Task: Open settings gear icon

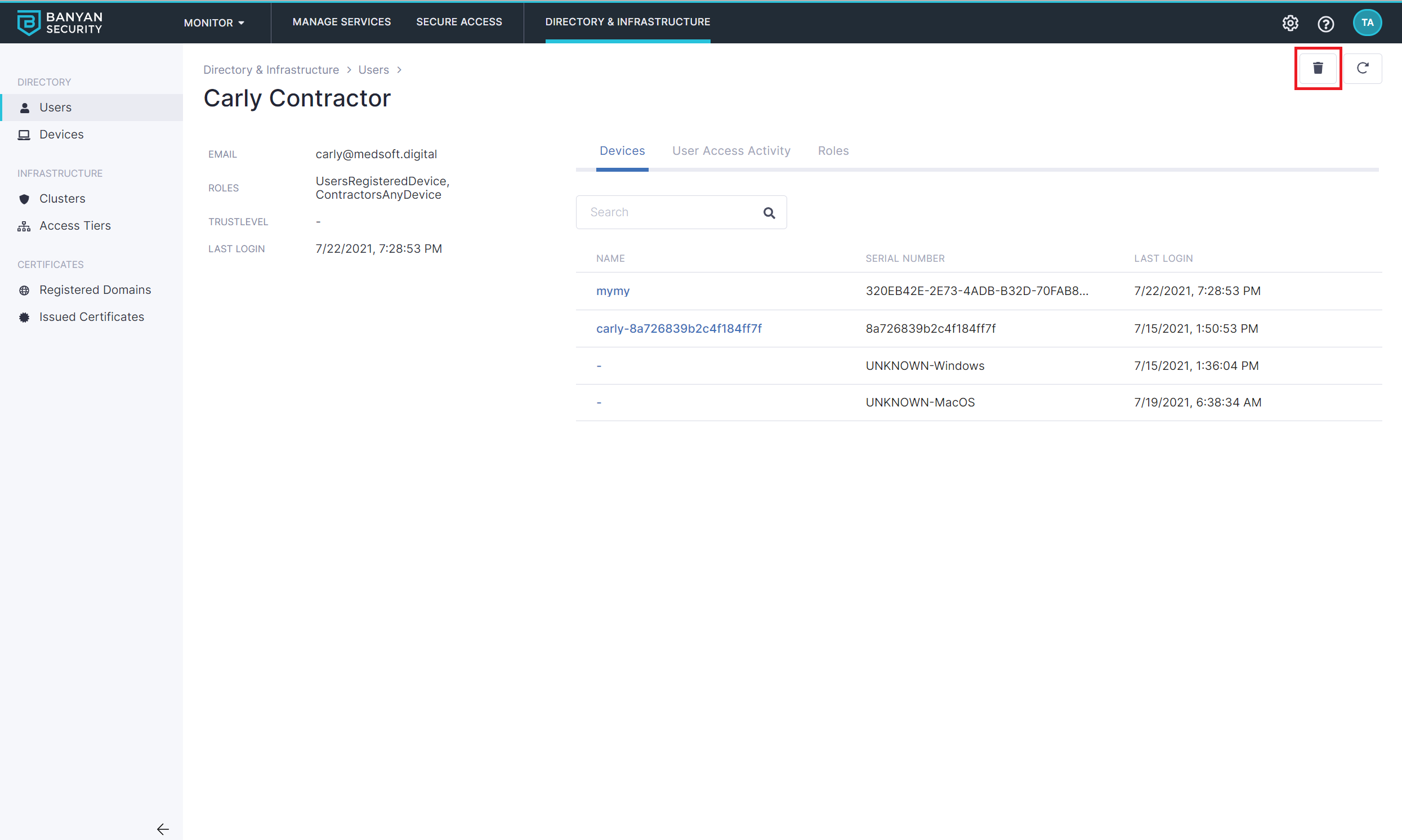Action: [x=1290, y=23]
